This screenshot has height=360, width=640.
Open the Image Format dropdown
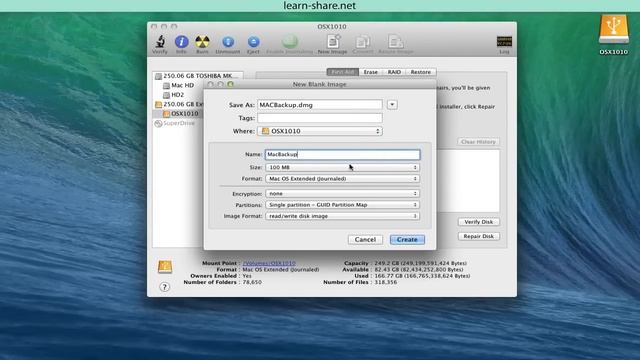[342, 216]
